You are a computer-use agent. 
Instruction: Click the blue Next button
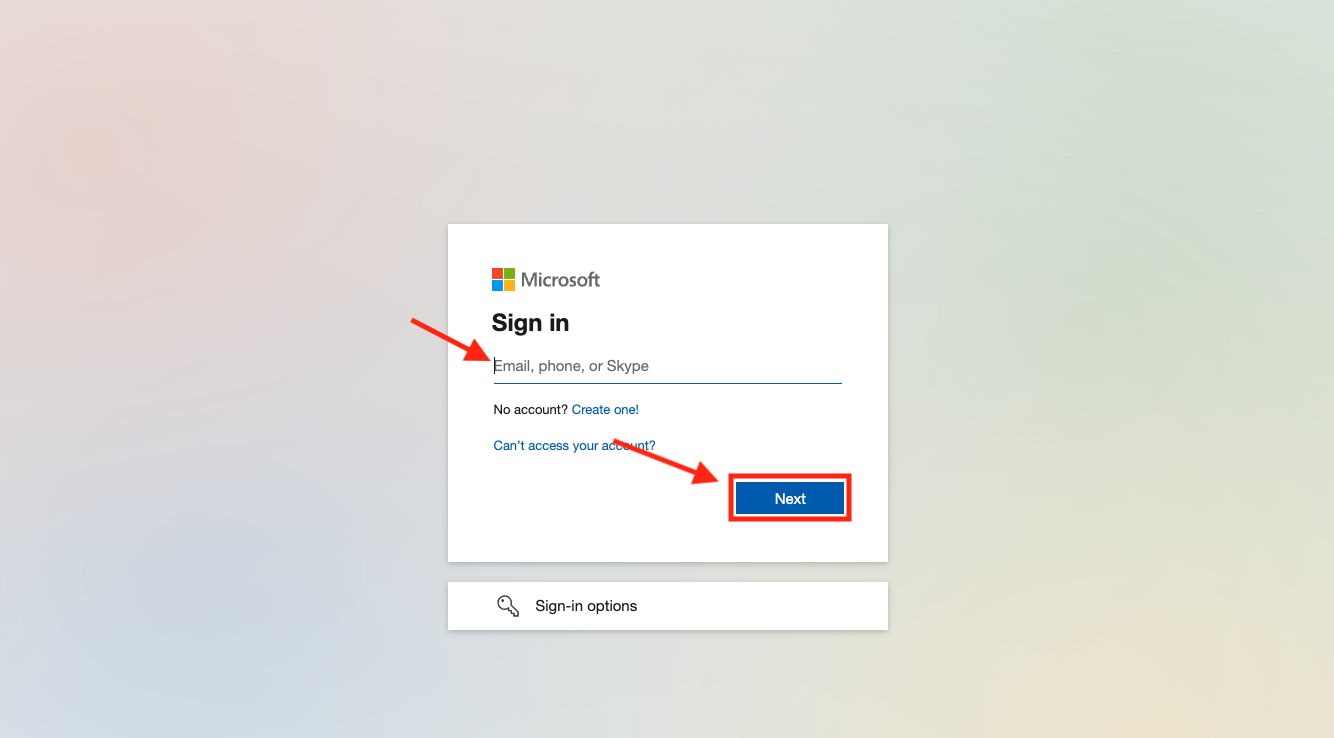click(790, 498)
